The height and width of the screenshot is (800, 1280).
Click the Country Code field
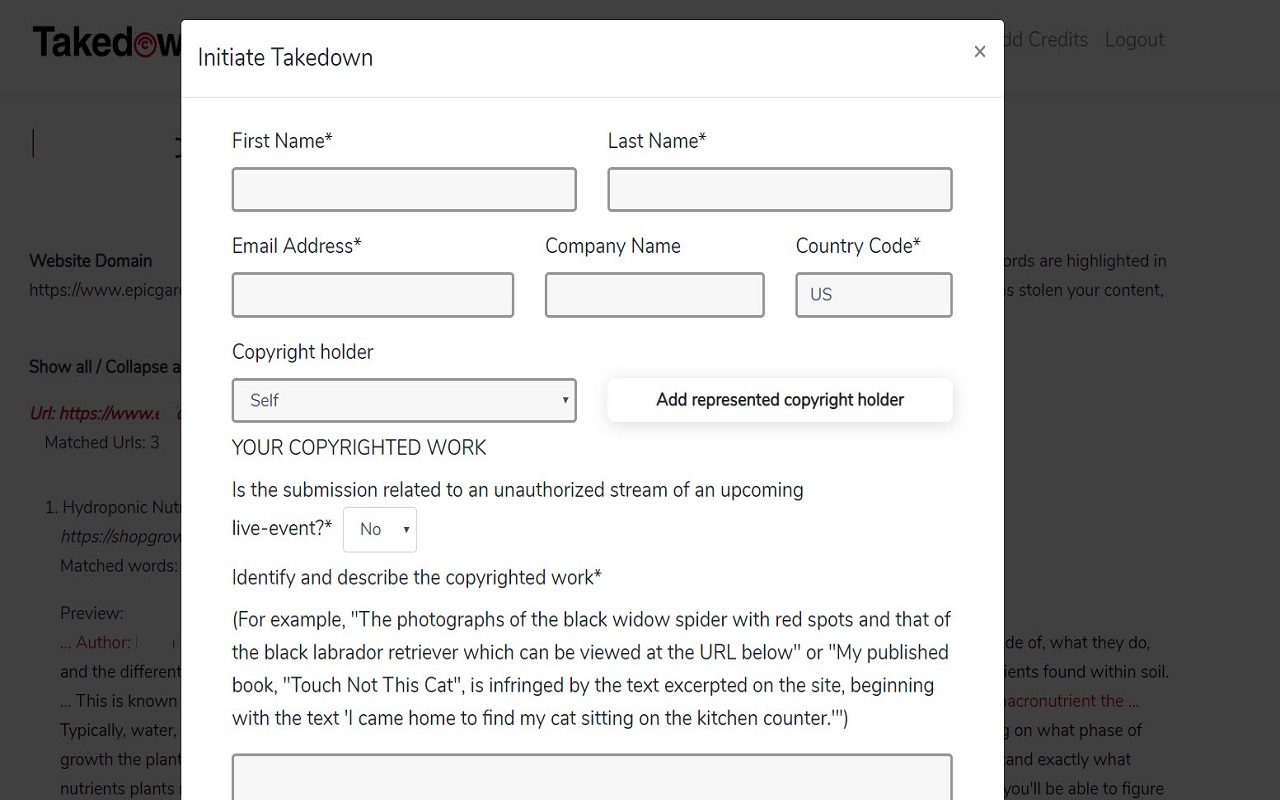pos(874,295)
